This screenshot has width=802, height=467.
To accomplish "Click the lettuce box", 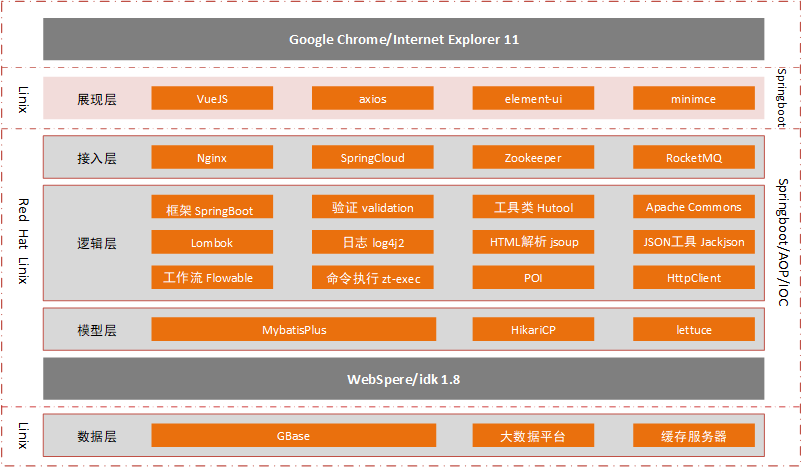I will pos(694,329).
